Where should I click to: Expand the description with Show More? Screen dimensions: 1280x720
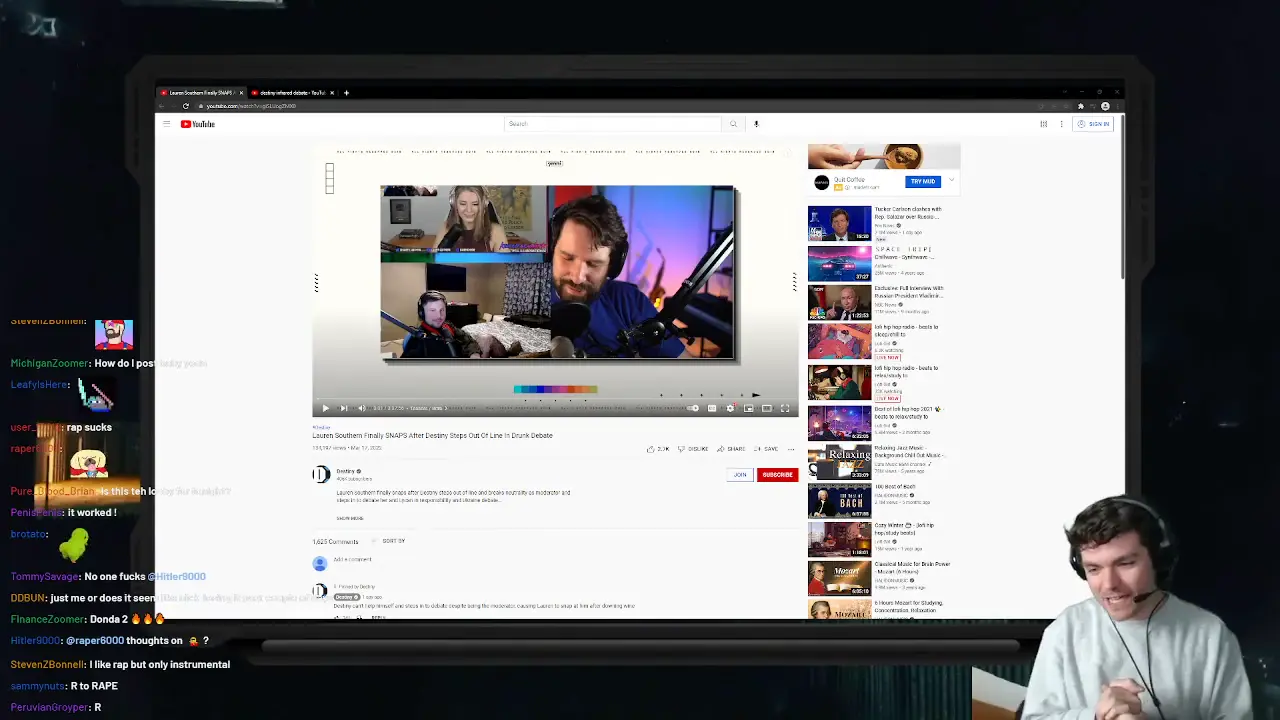350,518
